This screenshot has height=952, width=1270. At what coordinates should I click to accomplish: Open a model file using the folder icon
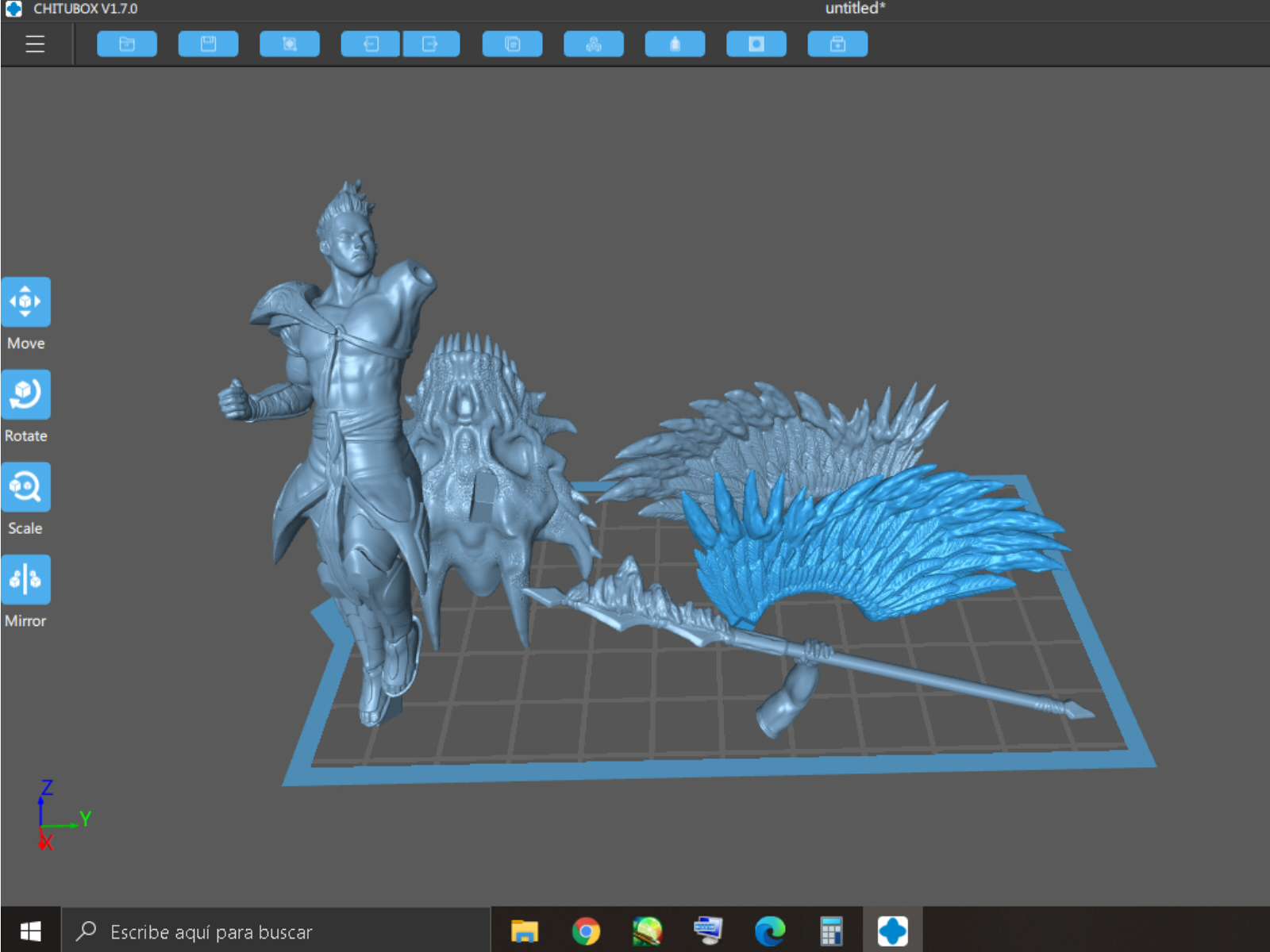point(127,44)
